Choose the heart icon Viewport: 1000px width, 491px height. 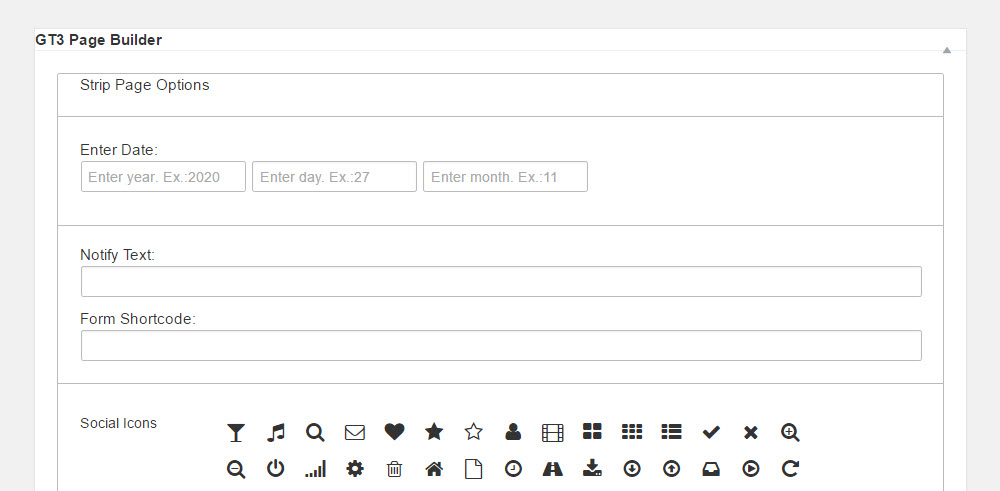coord(394,432)
